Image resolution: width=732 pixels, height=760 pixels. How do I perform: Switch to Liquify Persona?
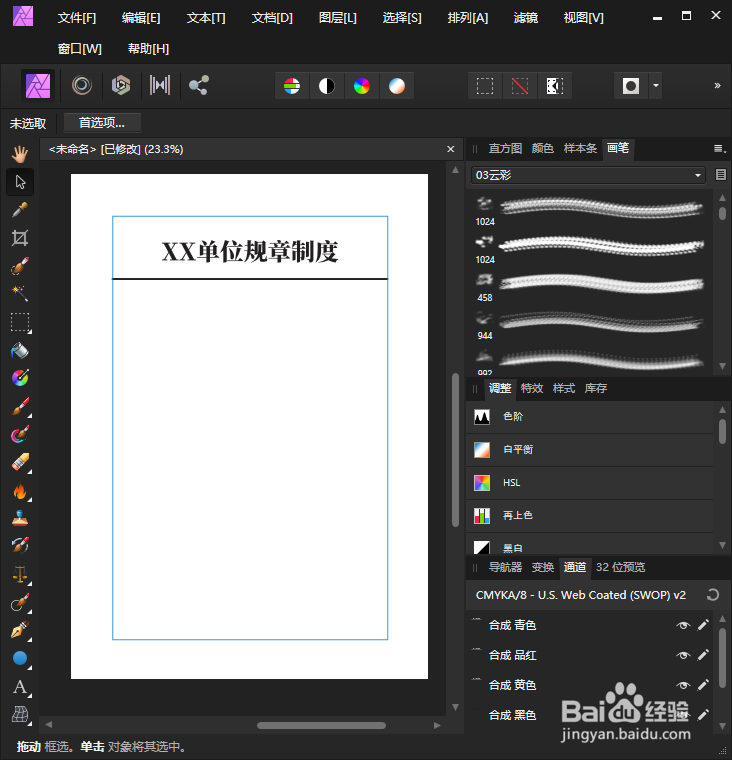82,86
